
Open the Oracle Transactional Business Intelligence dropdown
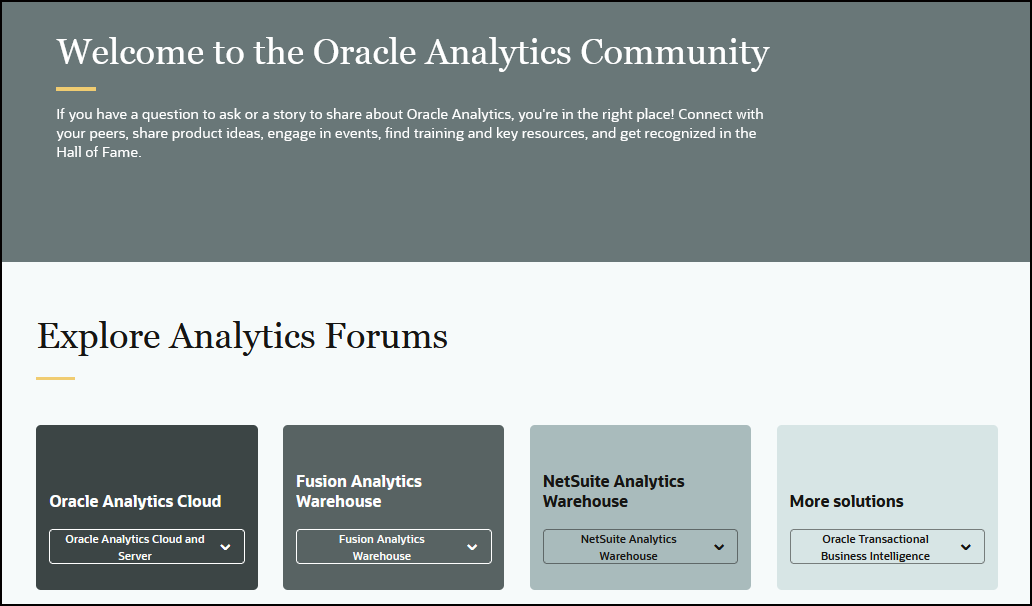tap(886, 546)
